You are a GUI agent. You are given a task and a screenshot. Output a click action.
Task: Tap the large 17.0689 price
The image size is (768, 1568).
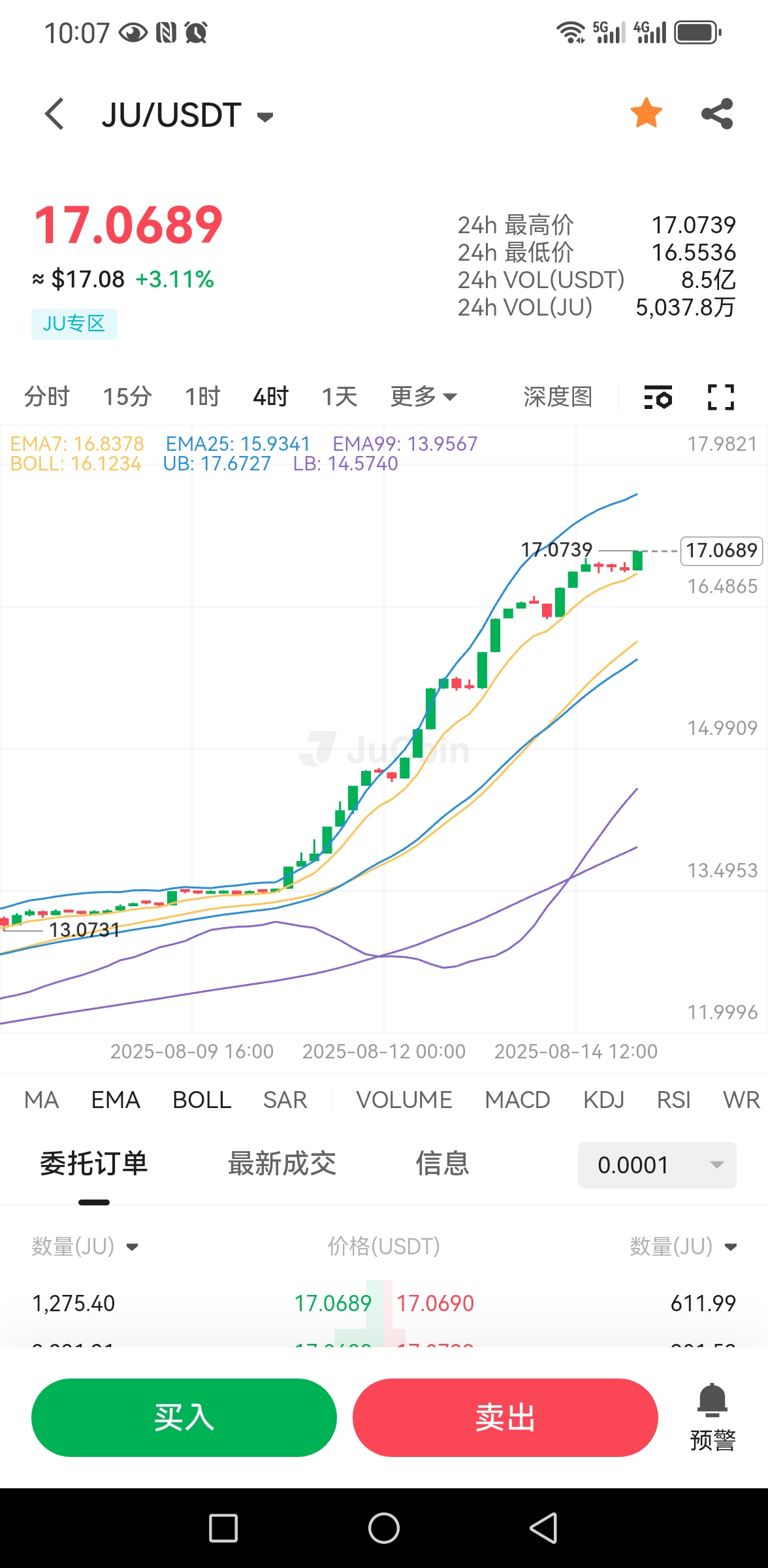coord(128,225)
